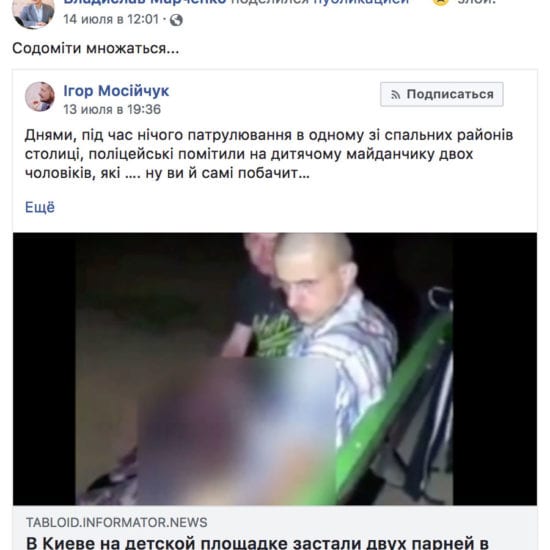550x550 pixels.
Task: Click the Содоміти множаться caption text
Action: [x=95, y=48]
